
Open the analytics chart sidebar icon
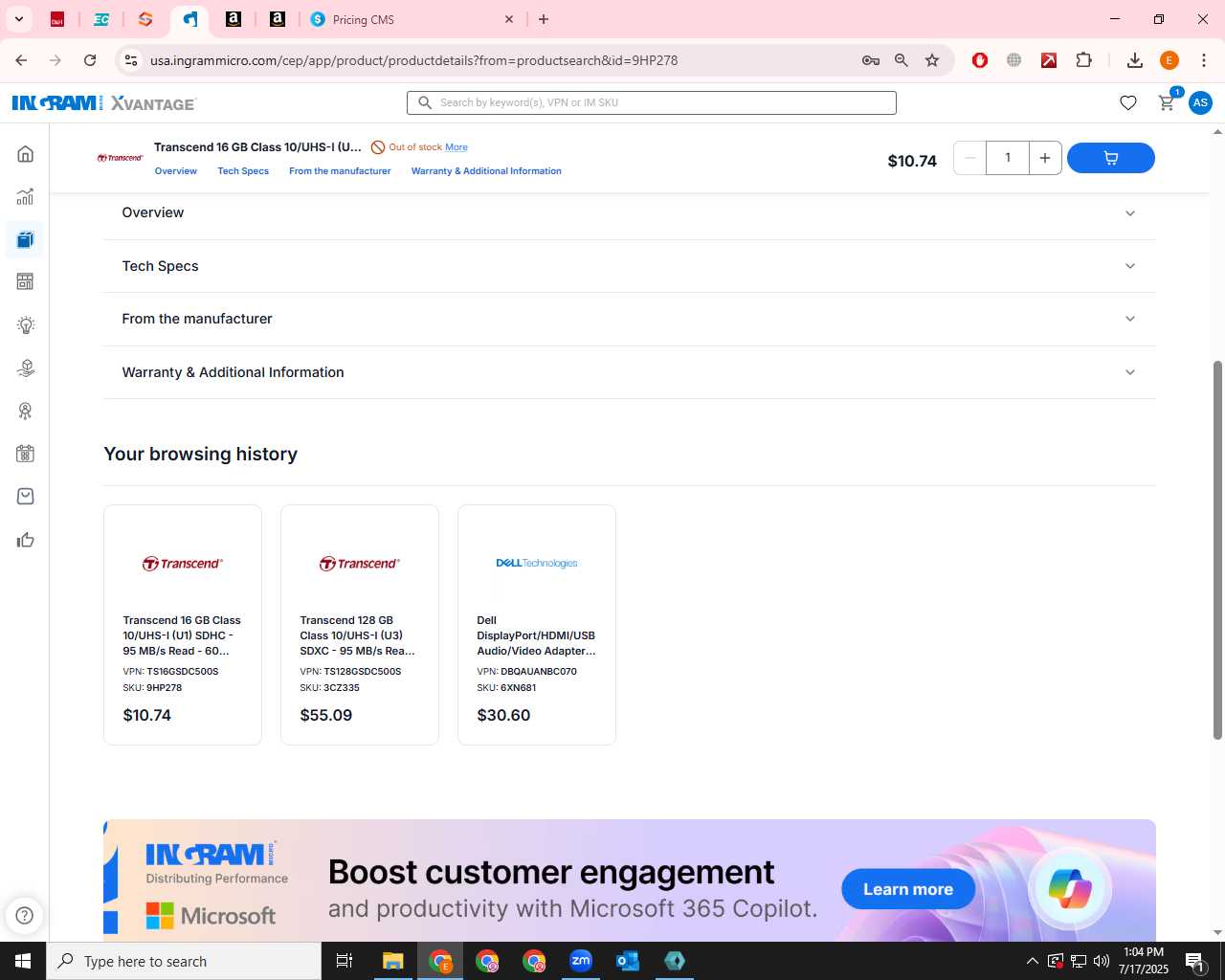pos(26,197)
